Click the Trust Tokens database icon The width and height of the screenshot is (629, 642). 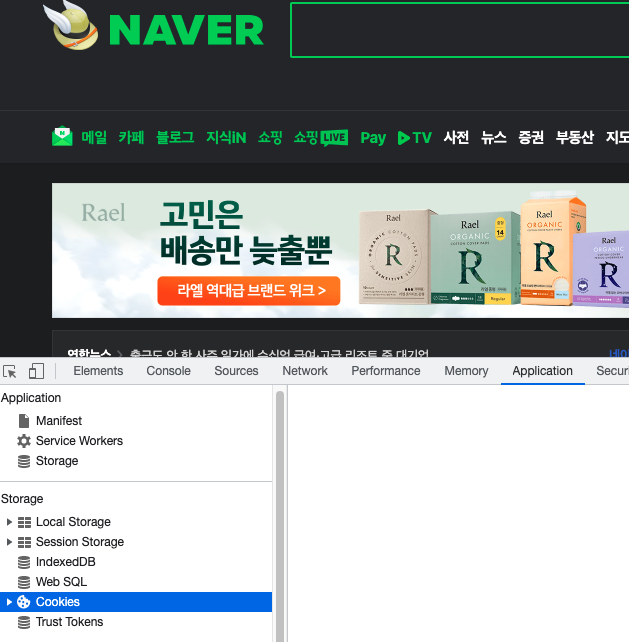(x=24, y=622)
